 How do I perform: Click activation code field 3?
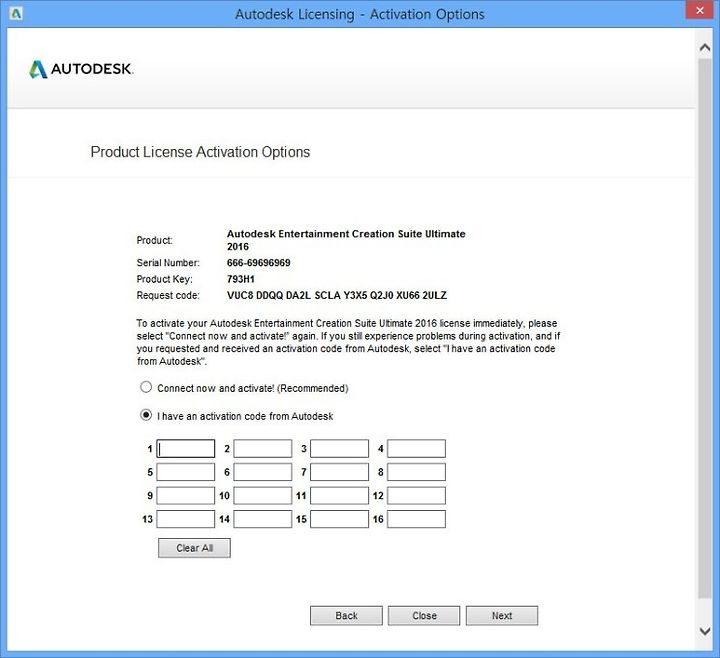(339, 449)
